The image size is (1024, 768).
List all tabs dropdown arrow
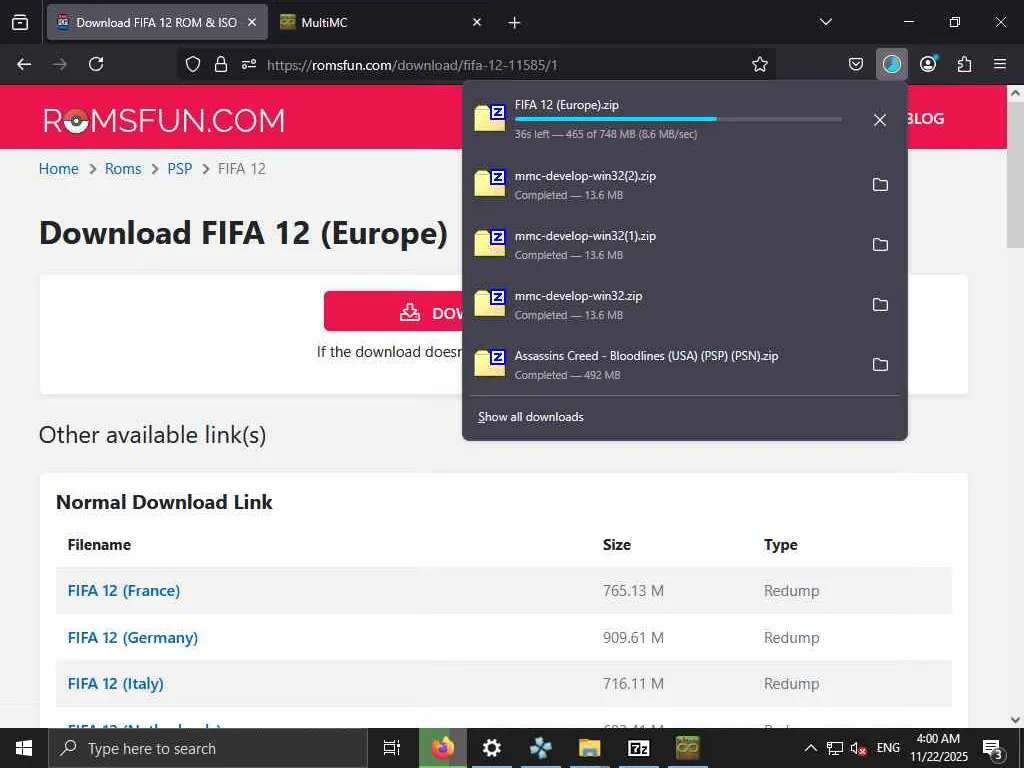coord(825,22)
